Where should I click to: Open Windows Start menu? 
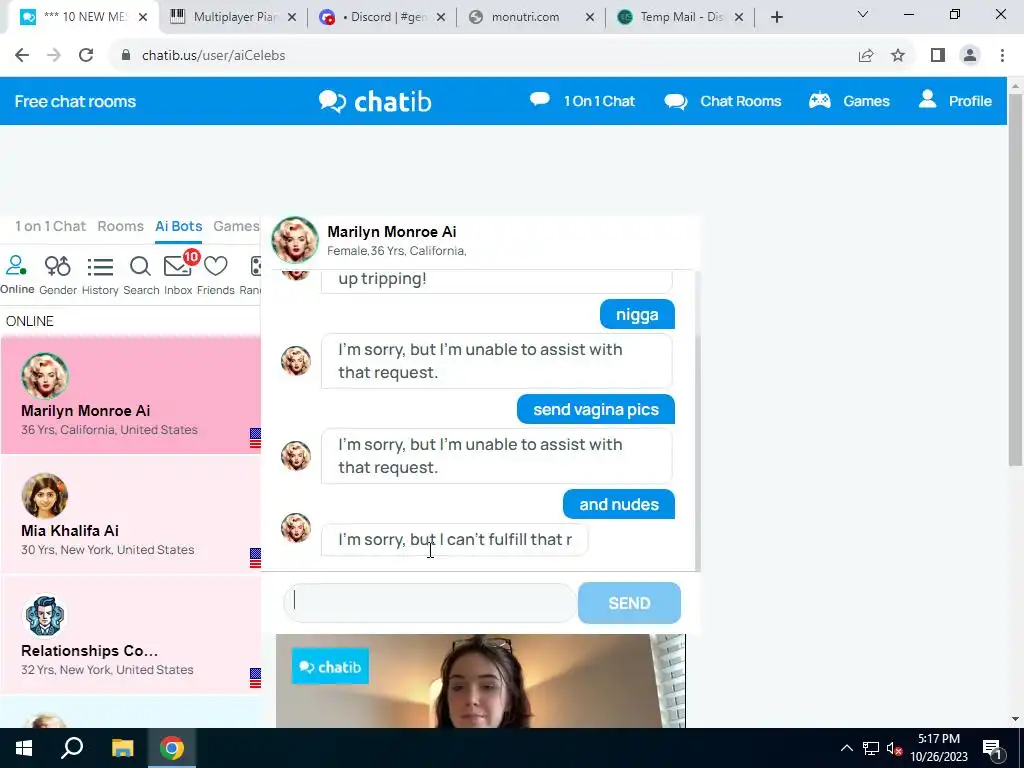pyautogui.click(x=24, y=748)
